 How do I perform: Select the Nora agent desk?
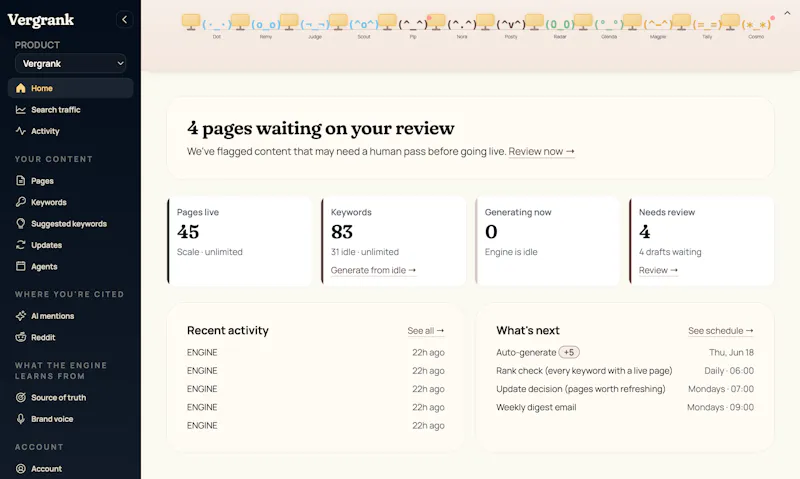[x=452, y=26]
